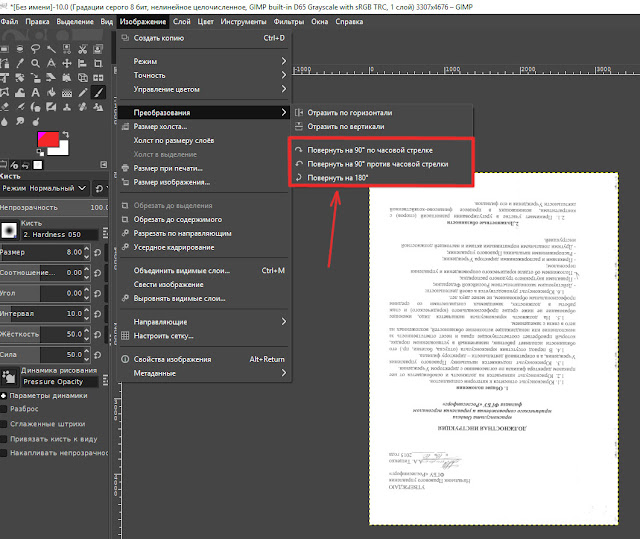Click the brush name field Hardness 050
The image size is (640, 539).
tap(60, 234)
